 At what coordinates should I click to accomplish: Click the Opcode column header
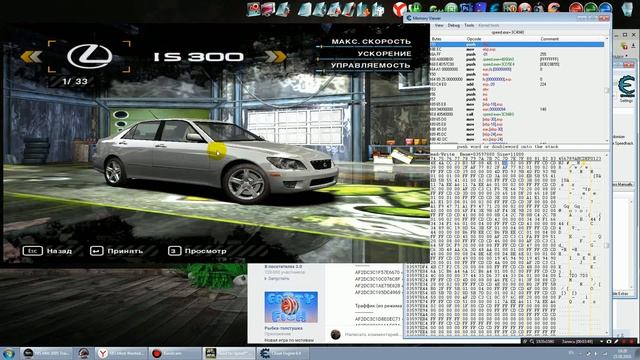(474, 39)
